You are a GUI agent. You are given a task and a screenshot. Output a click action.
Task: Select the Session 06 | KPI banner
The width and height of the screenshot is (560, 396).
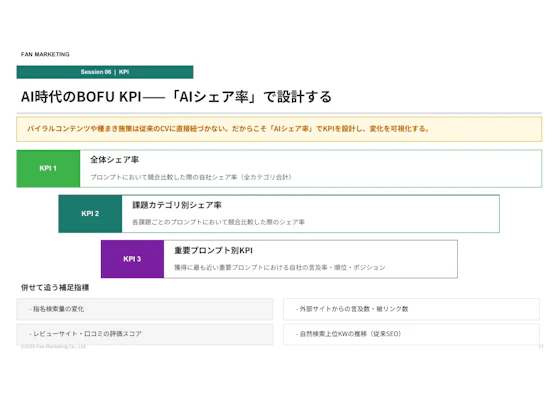[105, 72]
